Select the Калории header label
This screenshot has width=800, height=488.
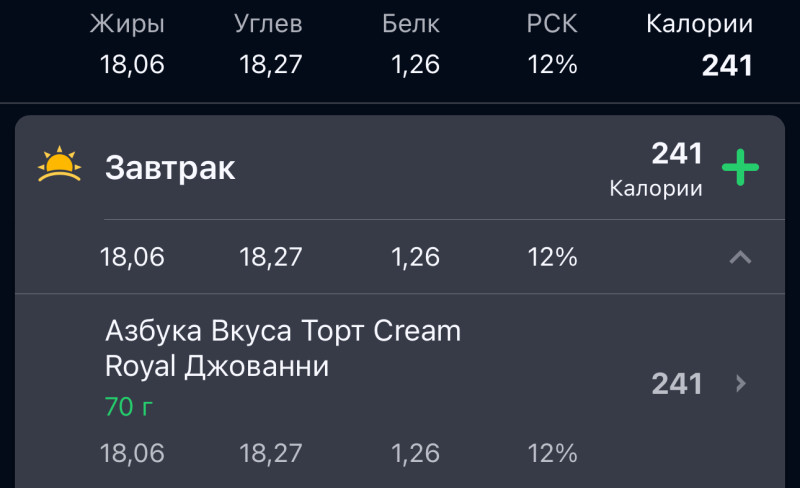699,25
